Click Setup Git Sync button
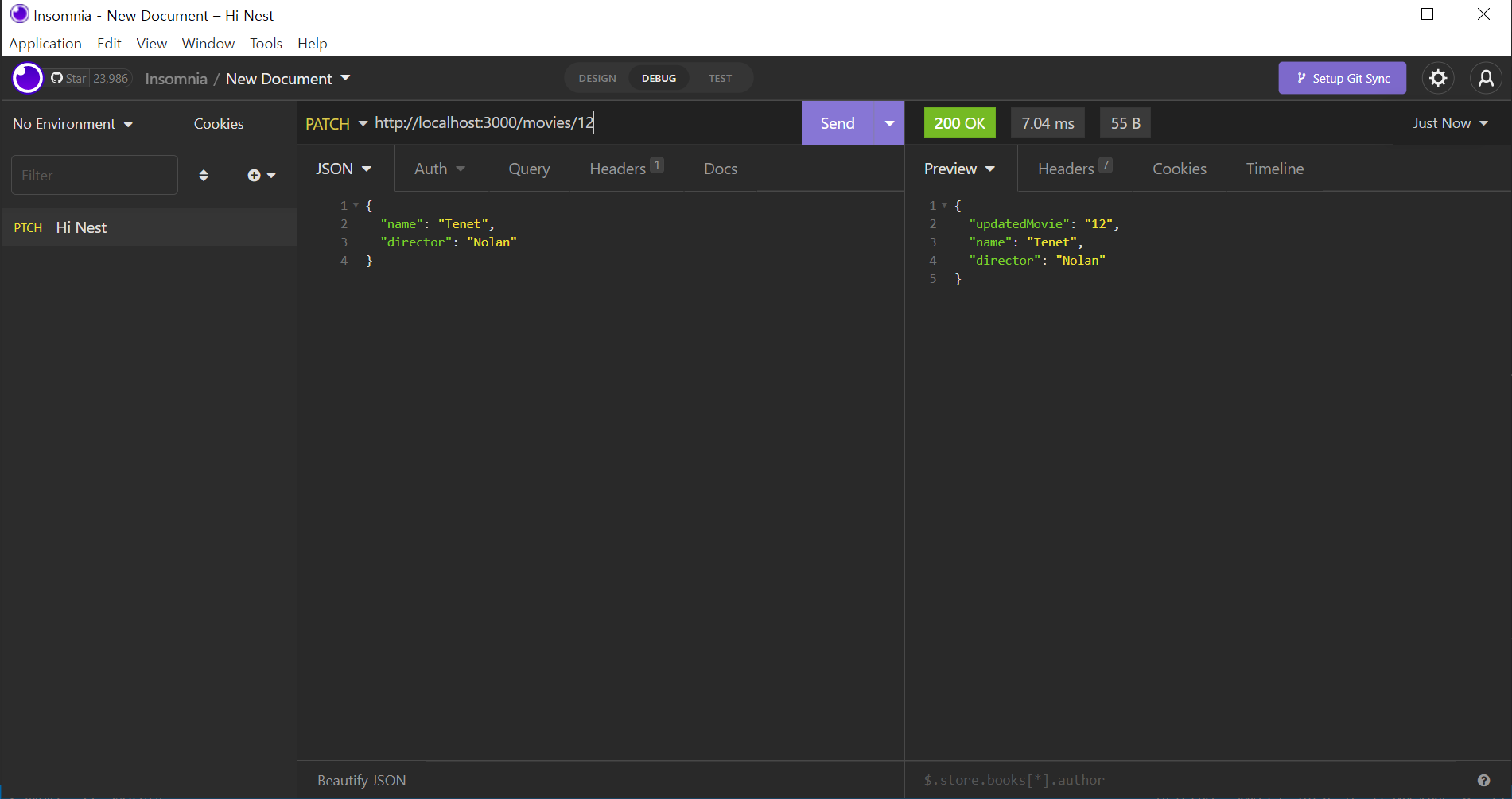This screenshot has width=1512, height=799. point(1343,78)
